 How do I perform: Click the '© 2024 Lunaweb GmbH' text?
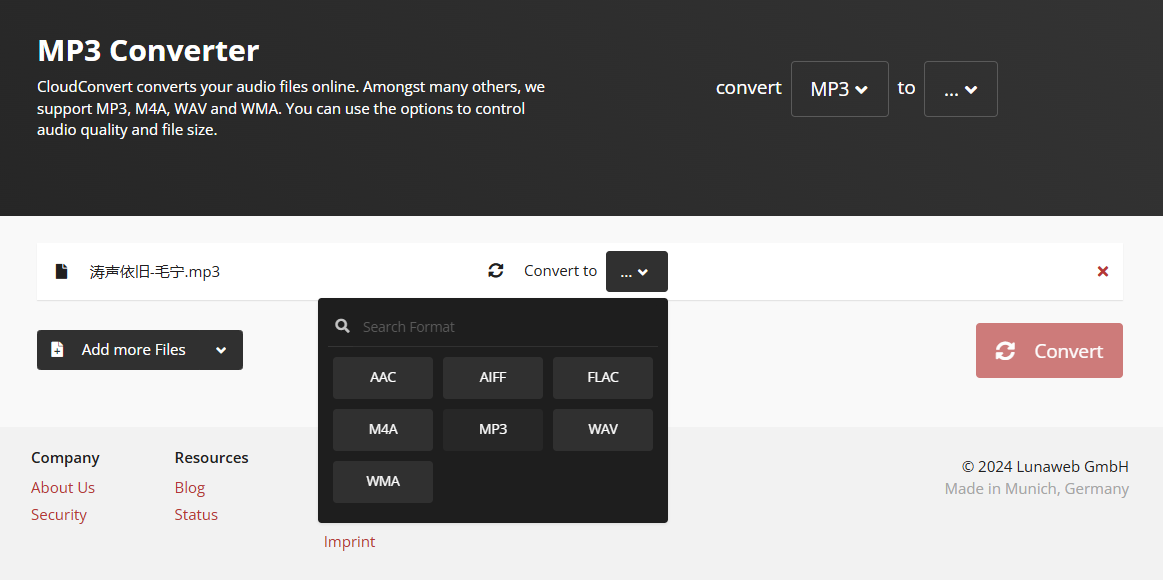tap(1045, 467)
